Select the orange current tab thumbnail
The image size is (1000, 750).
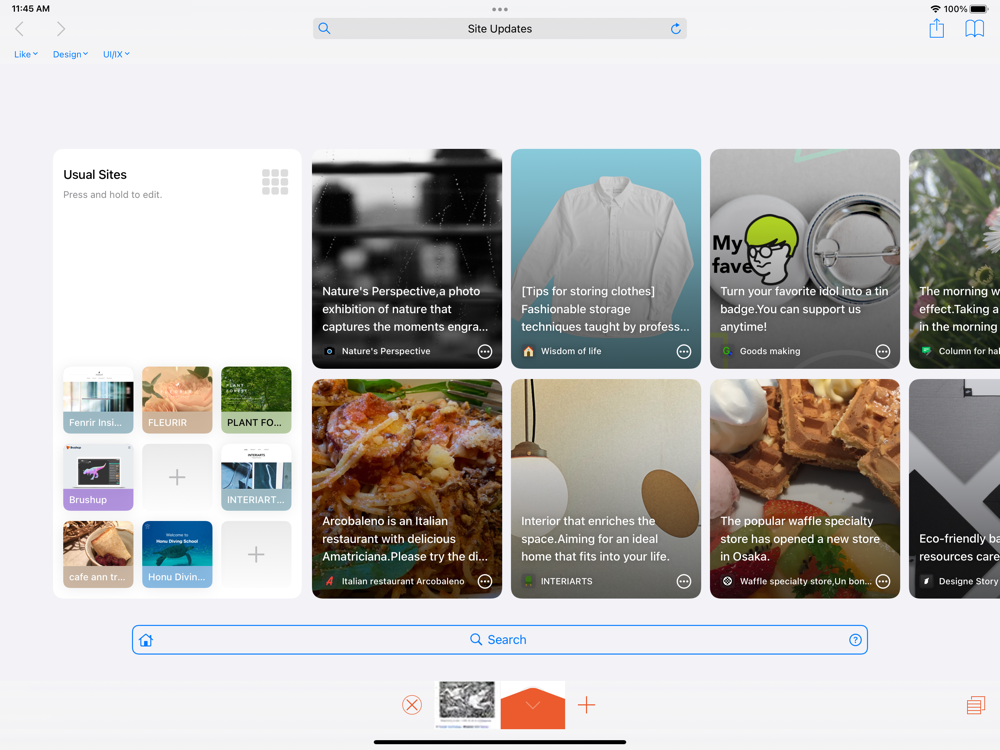pos(533,704)
